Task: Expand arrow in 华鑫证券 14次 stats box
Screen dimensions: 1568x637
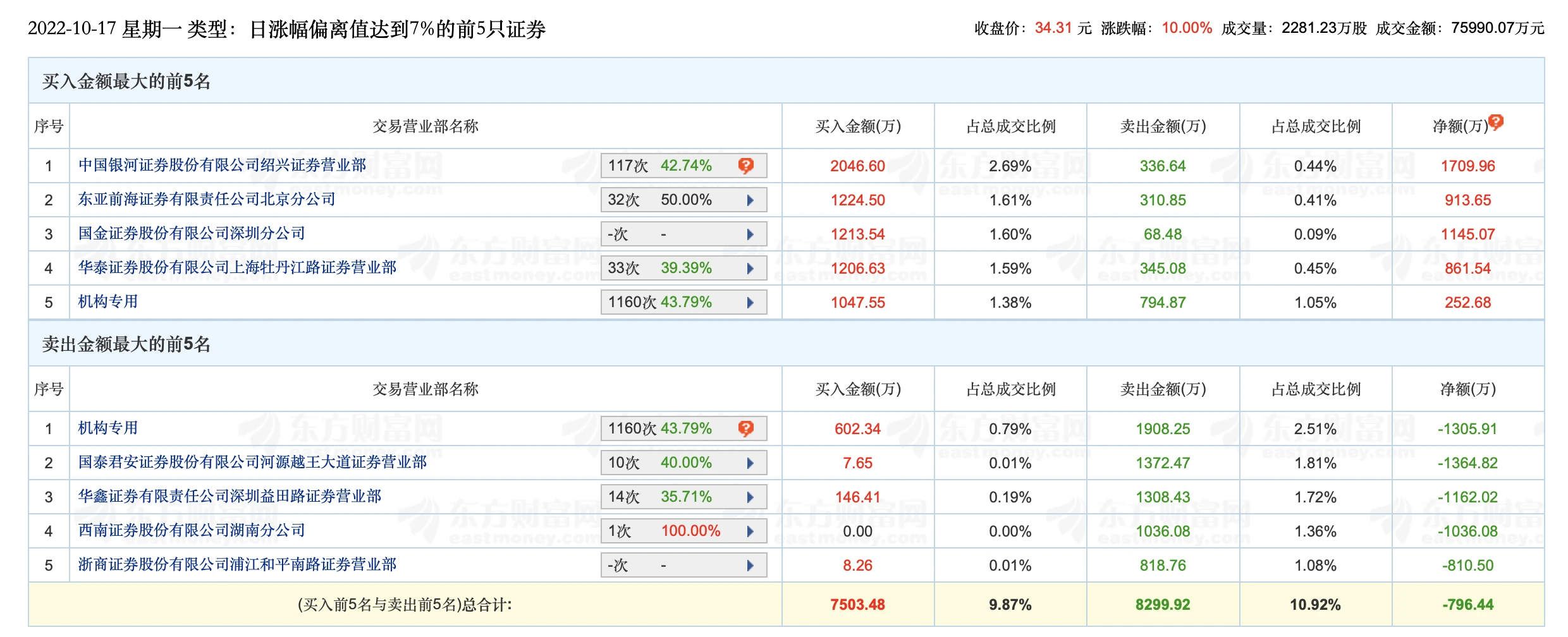Action: (750, 497)
